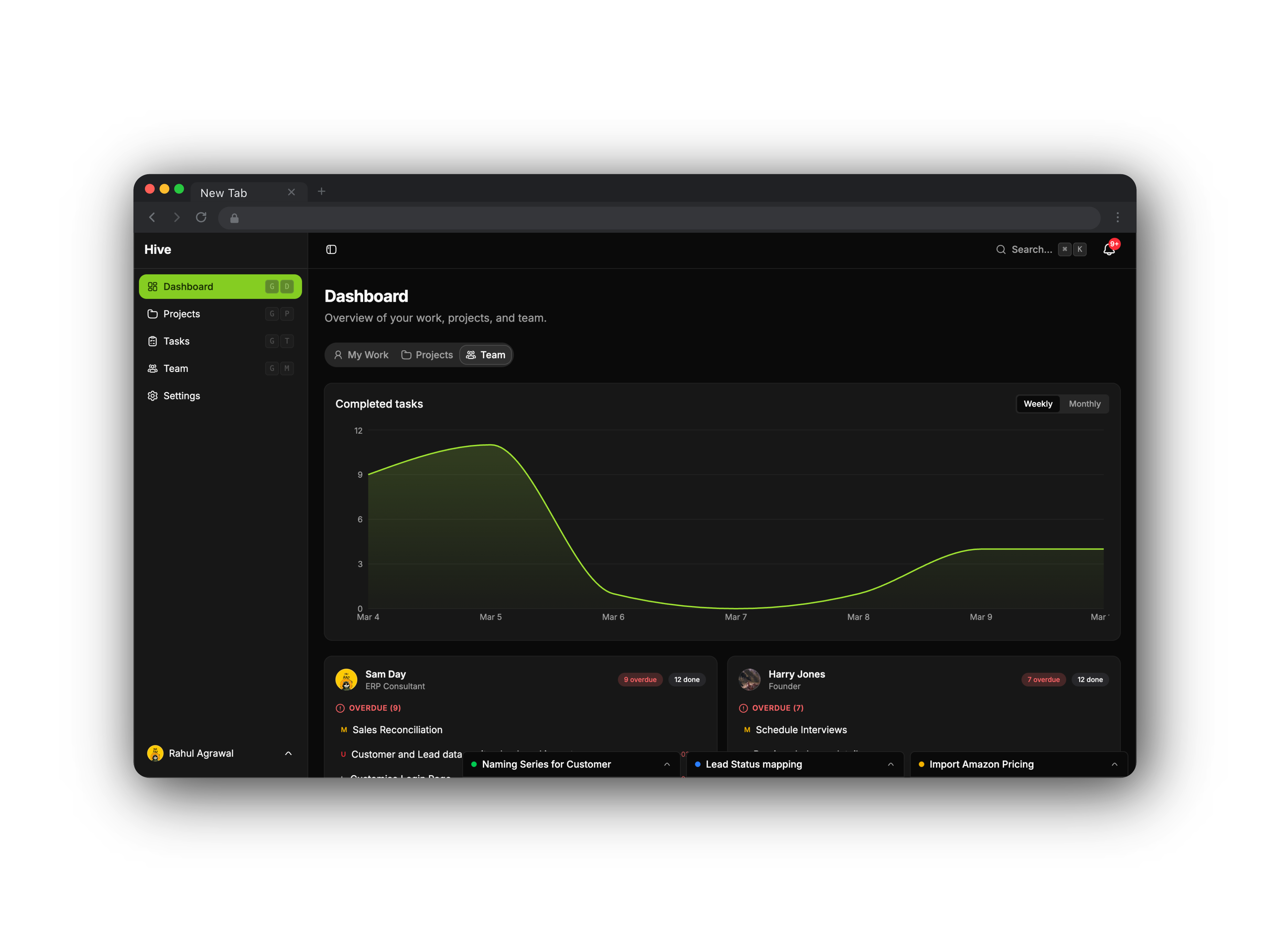Switch the chart back to Weekly view
The image size is (1270, 952).
pyautogui.click(x=1037, y=403)
